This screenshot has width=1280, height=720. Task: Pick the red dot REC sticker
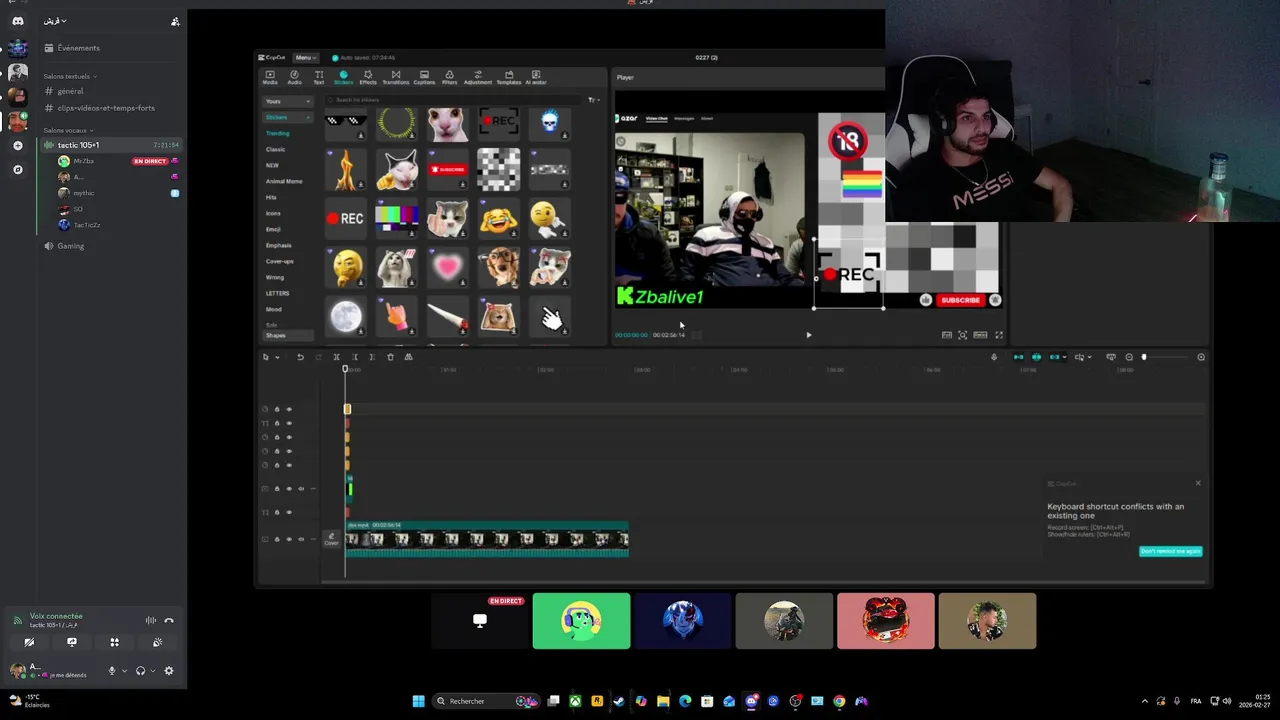tap(346, 218)
